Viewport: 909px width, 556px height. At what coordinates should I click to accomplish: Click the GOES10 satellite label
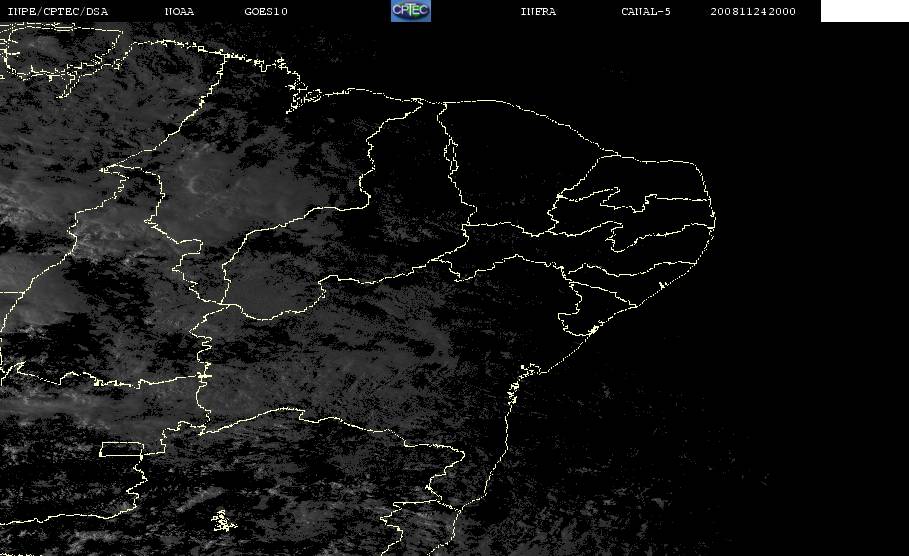pos(266,12)
